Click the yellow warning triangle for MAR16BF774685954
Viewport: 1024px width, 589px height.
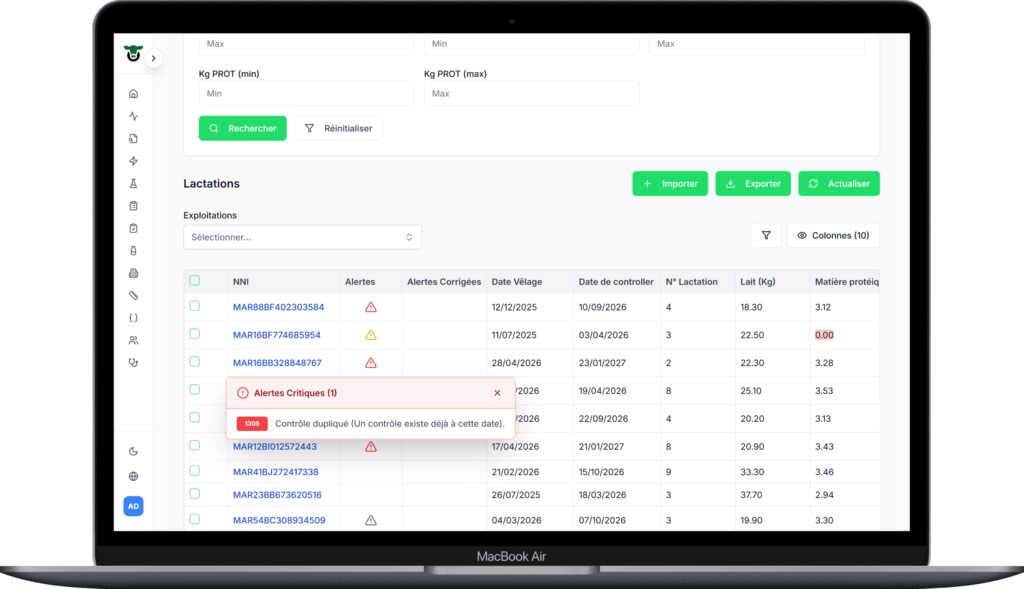(371, 335)
